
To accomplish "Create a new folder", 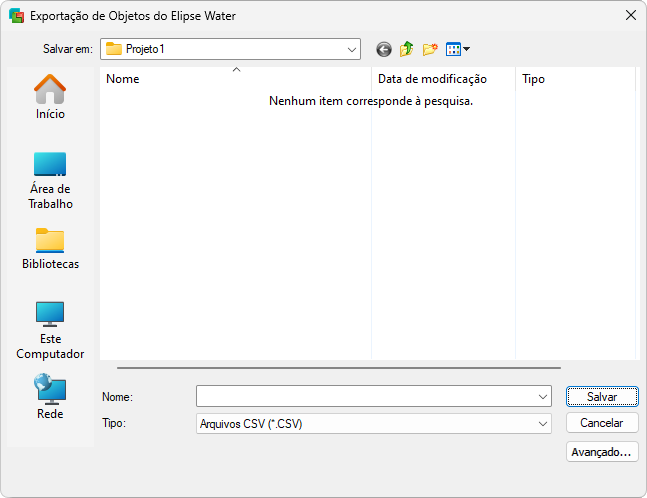I will (430, 49).
